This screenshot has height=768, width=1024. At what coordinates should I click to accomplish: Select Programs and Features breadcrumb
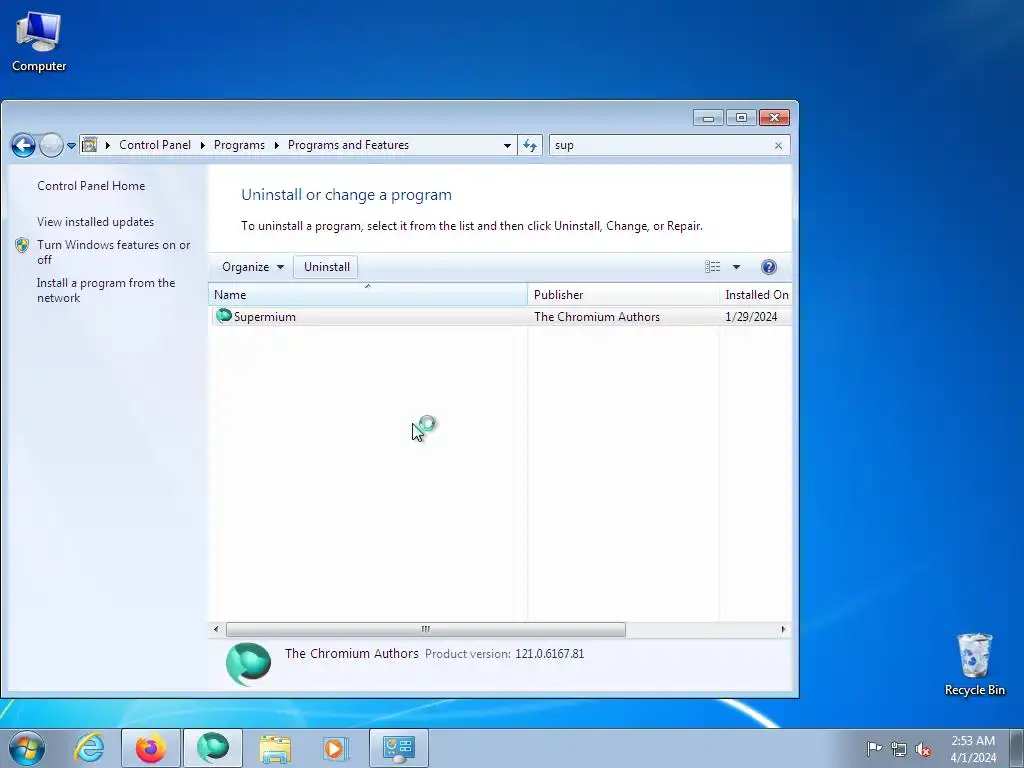[x=348, y=145]
